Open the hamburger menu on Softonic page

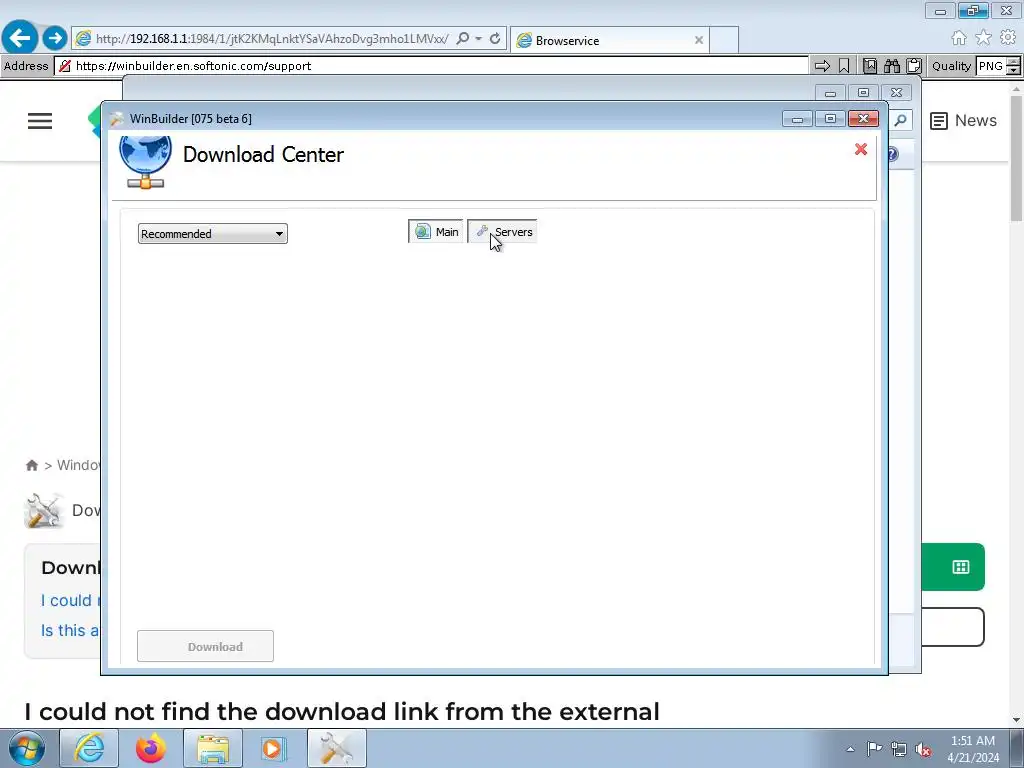coord(40,121)
